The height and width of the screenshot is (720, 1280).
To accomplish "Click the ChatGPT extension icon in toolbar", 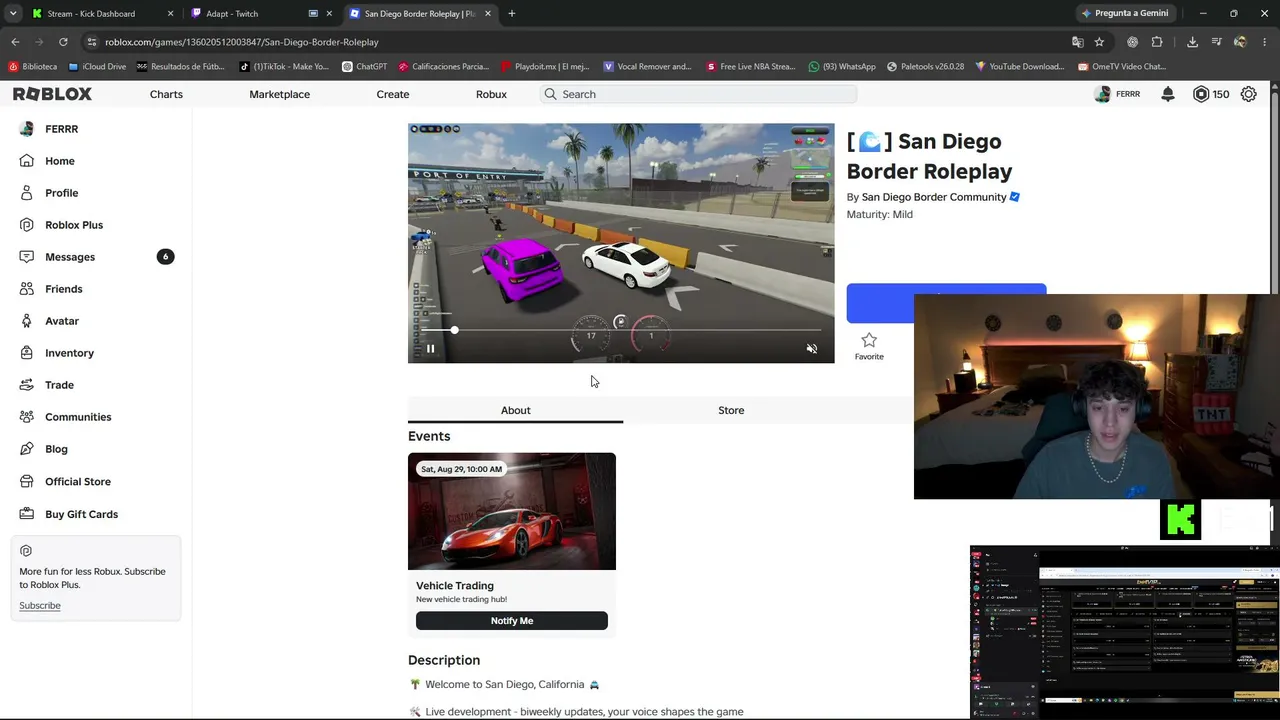I will coord(1132,42).
